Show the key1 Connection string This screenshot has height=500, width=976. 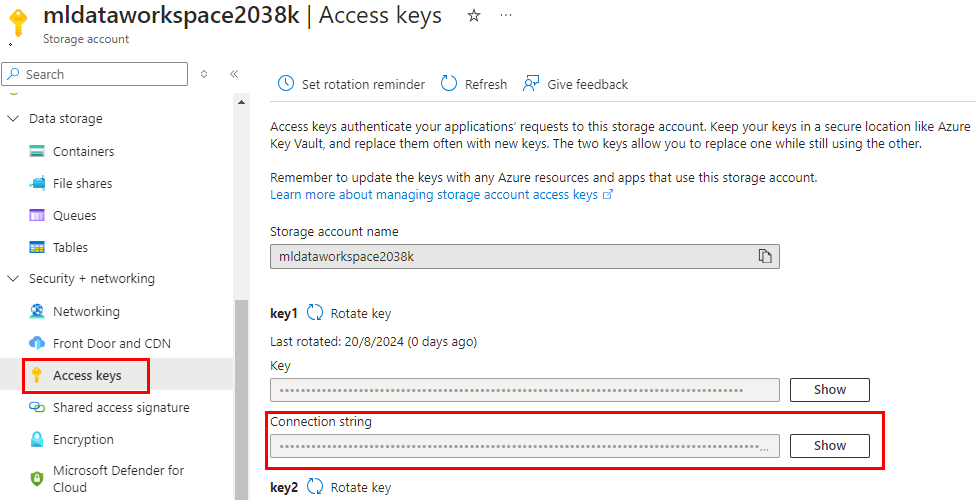[829, 446]
